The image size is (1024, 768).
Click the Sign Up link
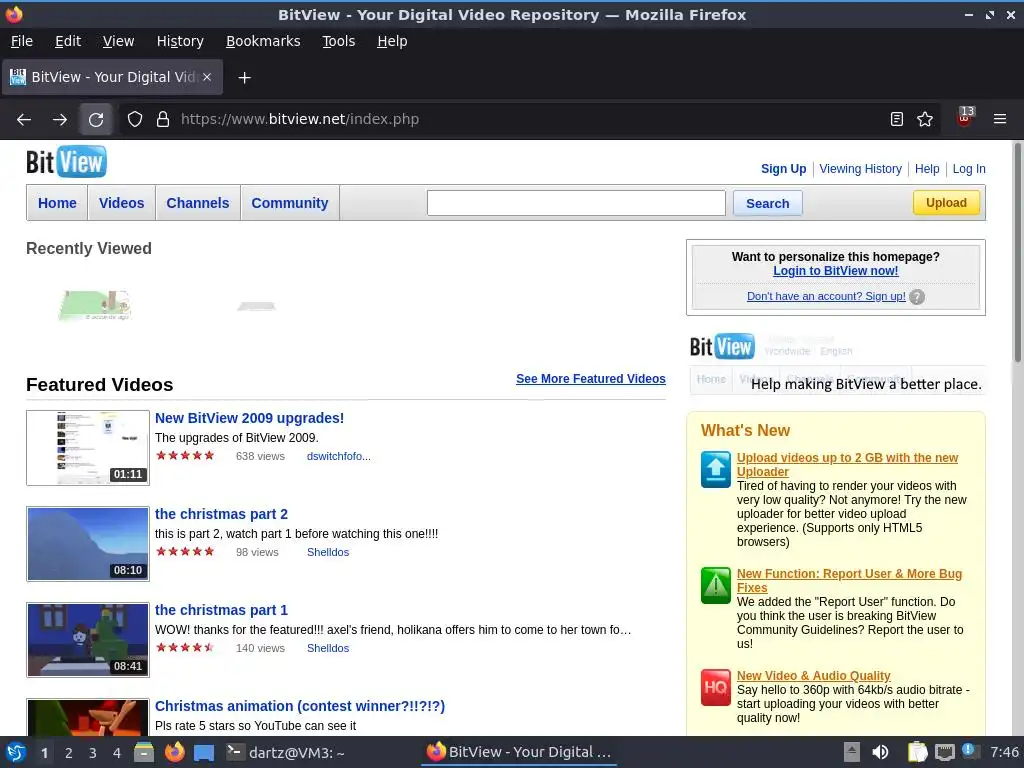[784, 168]
